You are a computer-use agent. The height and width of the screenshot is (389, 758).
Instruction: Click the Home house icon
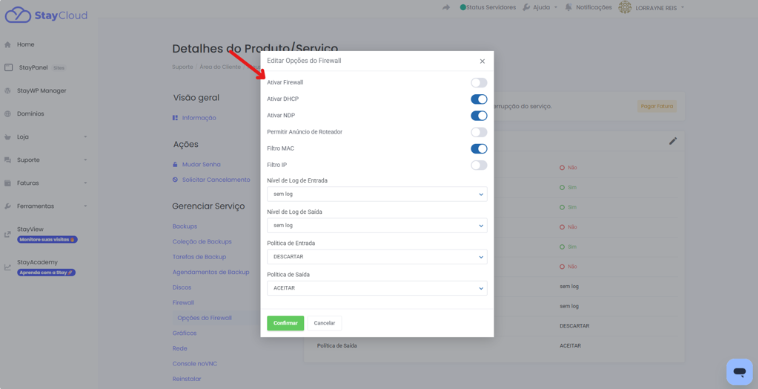7,44
